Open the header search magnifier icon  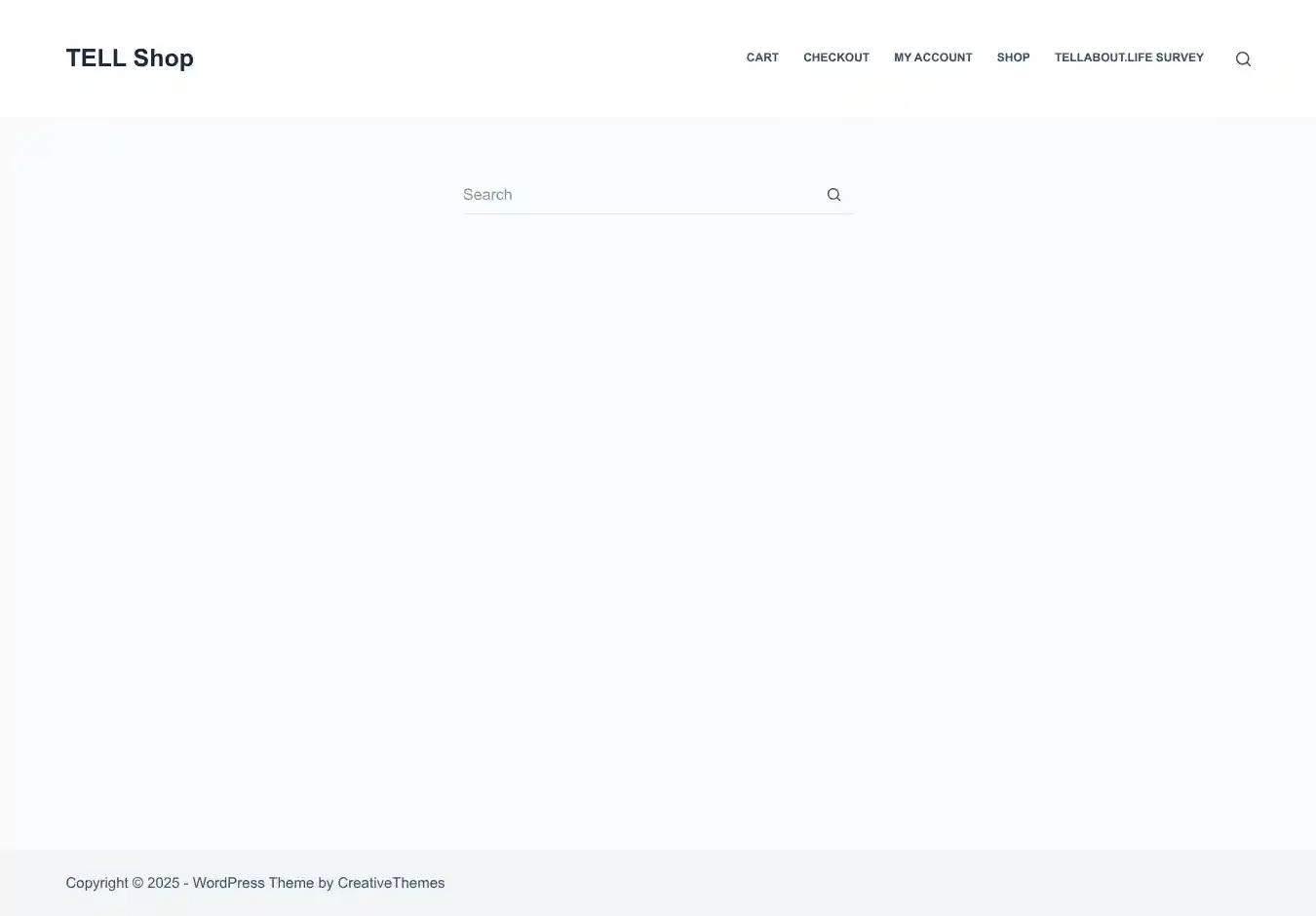1243,58
